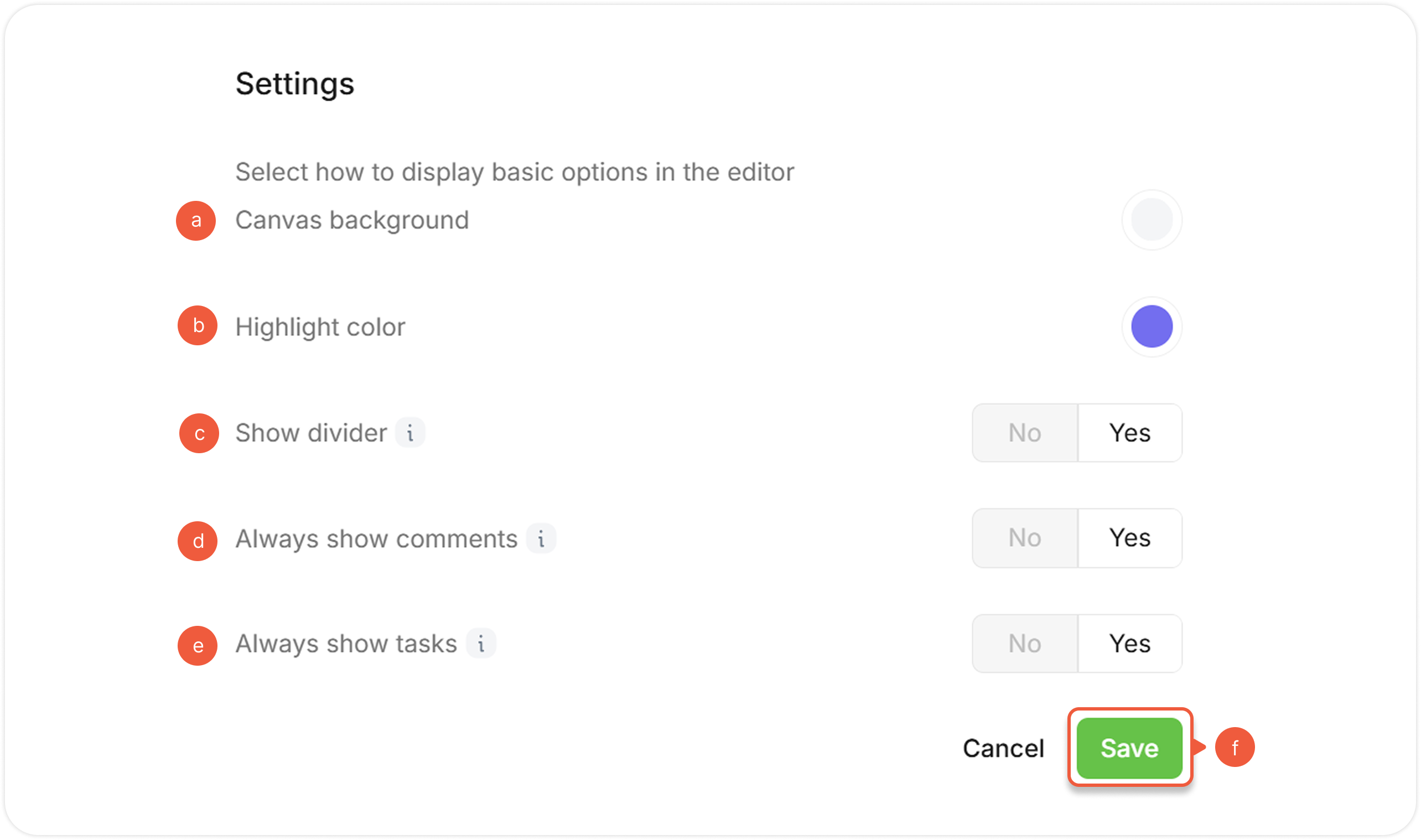Image resolution: width=1421 pixels, height=840 pixels.
Task: Click the red annotation marker "a"
Action: pyautogui.click(x=196, y=221)
